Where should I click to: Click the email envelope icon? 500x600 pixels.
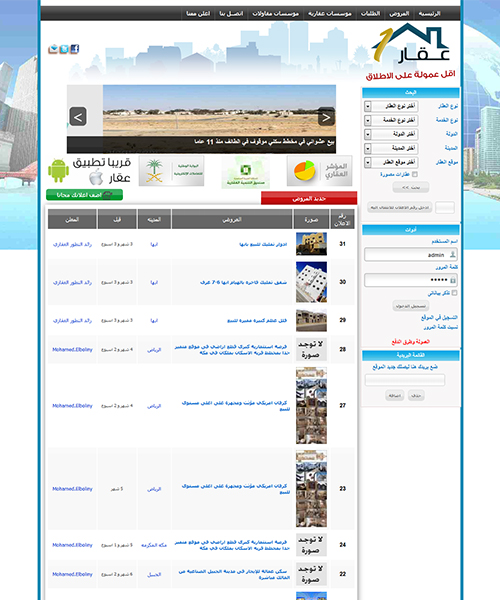(x=53, y=49)
